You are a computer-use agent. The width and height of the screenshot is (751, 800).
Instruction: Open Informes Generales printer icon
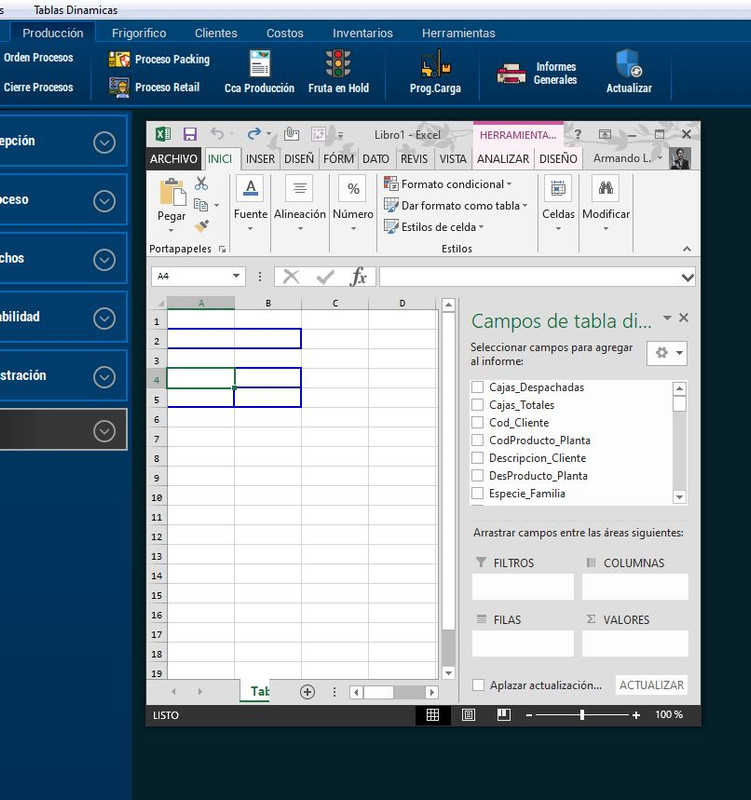pos(537,73)
